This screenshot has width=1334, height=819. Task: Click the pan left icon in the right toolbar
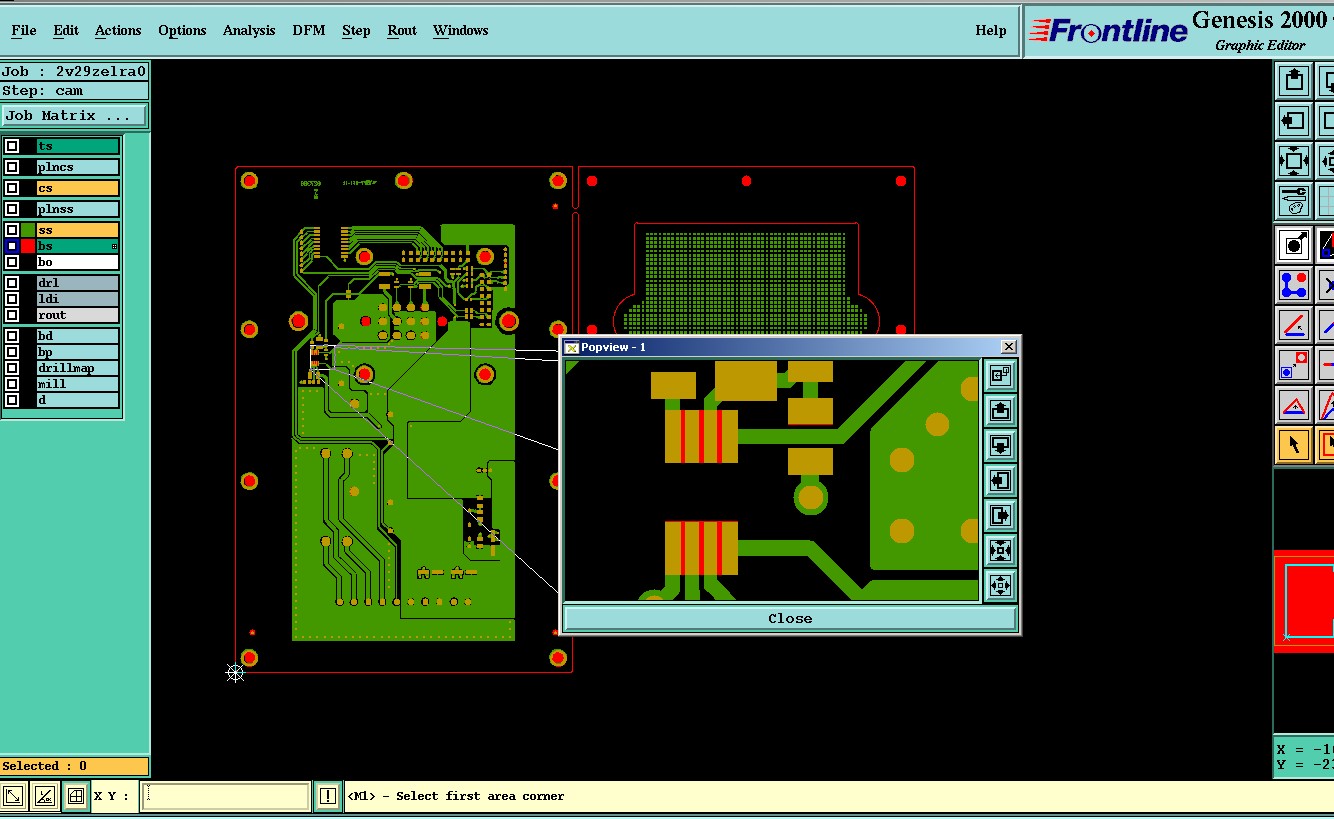pos(1294,121)
